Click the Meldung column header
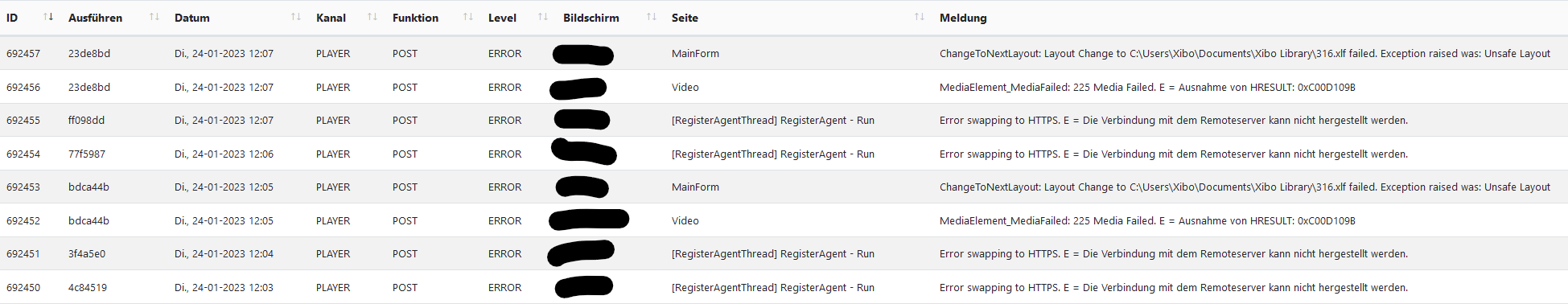Viewport: 1568px width, 304px height. (x=963, y=18)
